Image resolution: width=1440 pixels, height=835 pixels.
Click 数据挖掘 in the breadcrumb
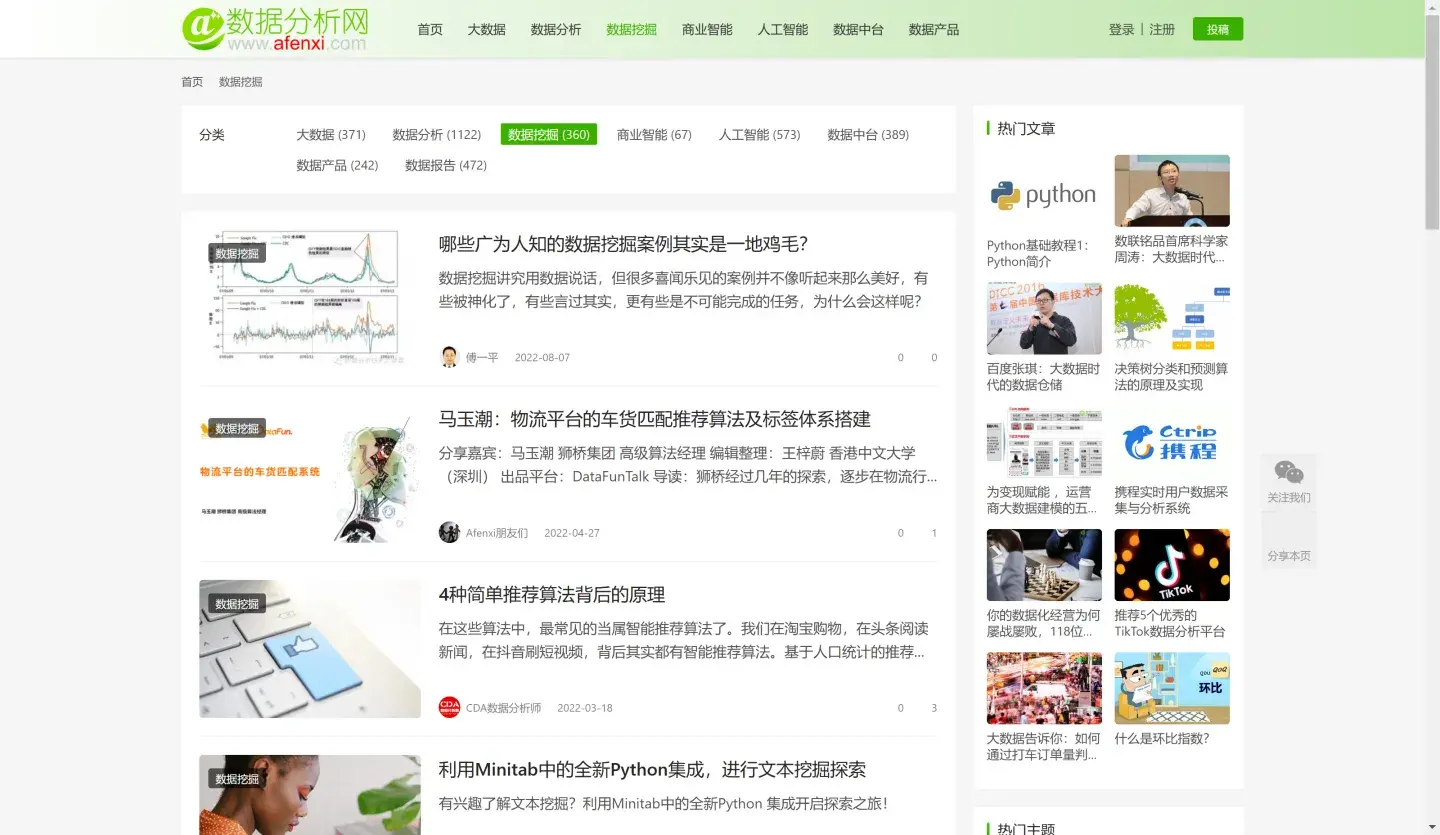coord(240,82)
